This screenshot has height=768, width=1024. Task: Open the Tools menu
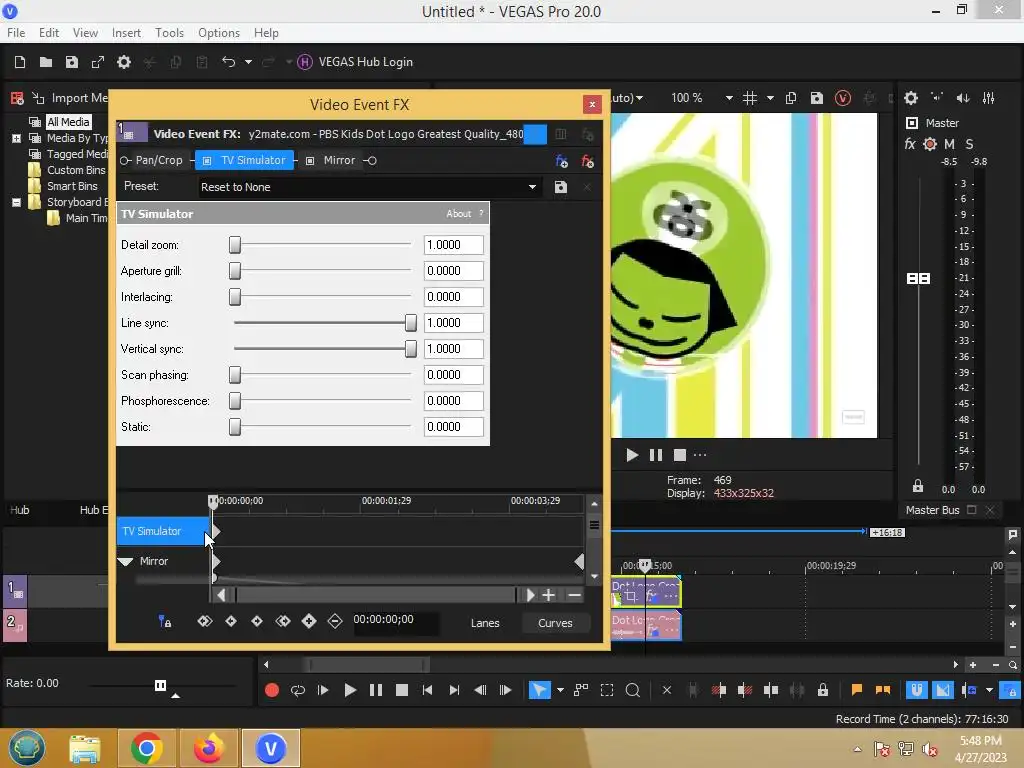(169, 33)
